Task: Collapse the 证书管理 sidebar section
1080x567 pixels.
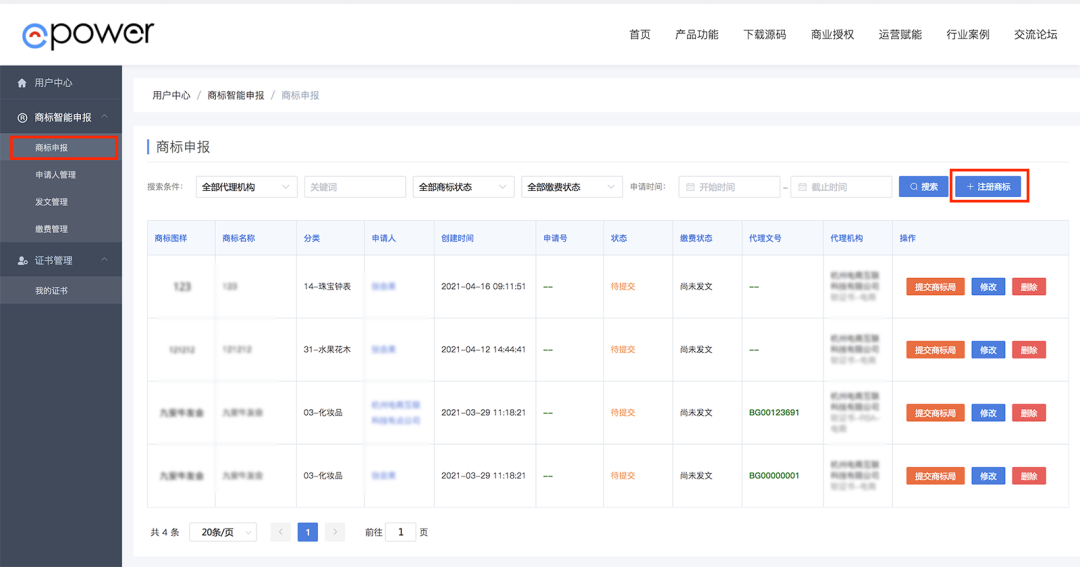Action: (x=105, y=260)
